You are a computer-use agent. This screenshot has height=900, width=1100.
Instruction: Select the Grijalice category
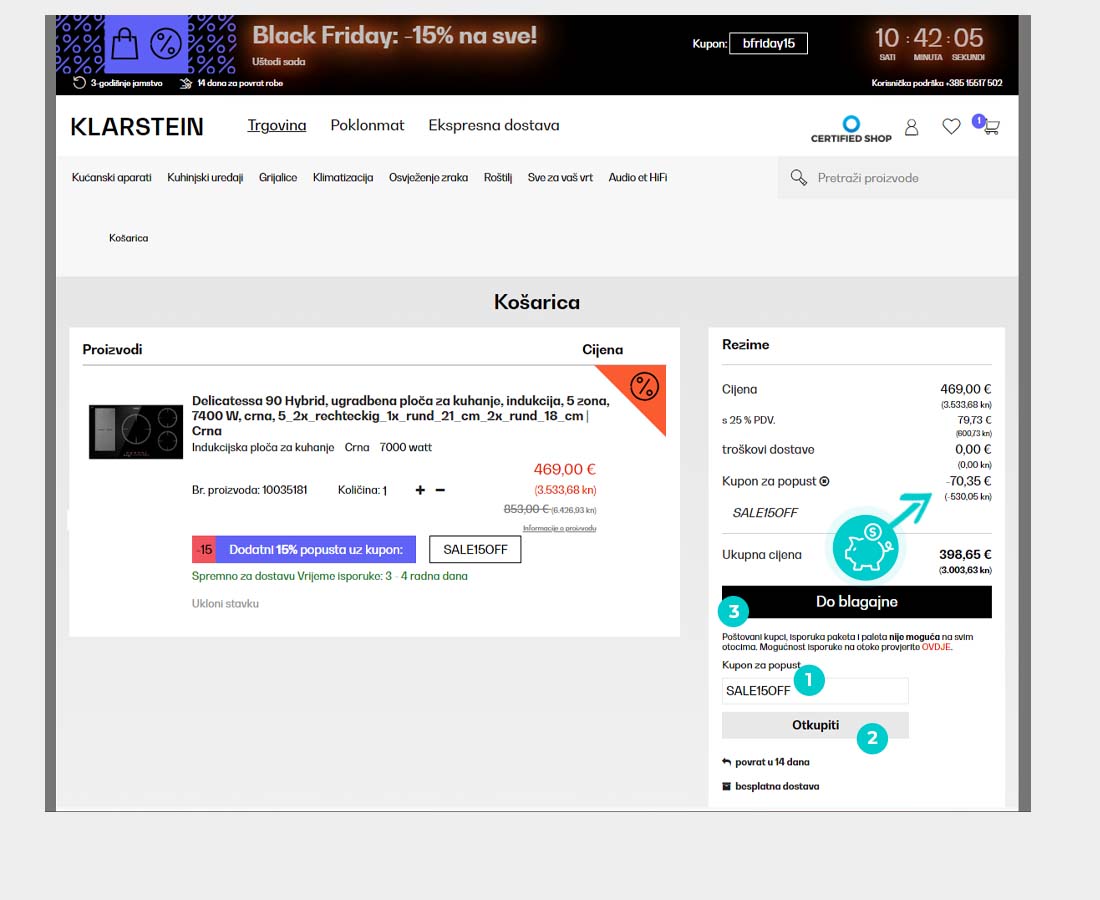(278, 177)
